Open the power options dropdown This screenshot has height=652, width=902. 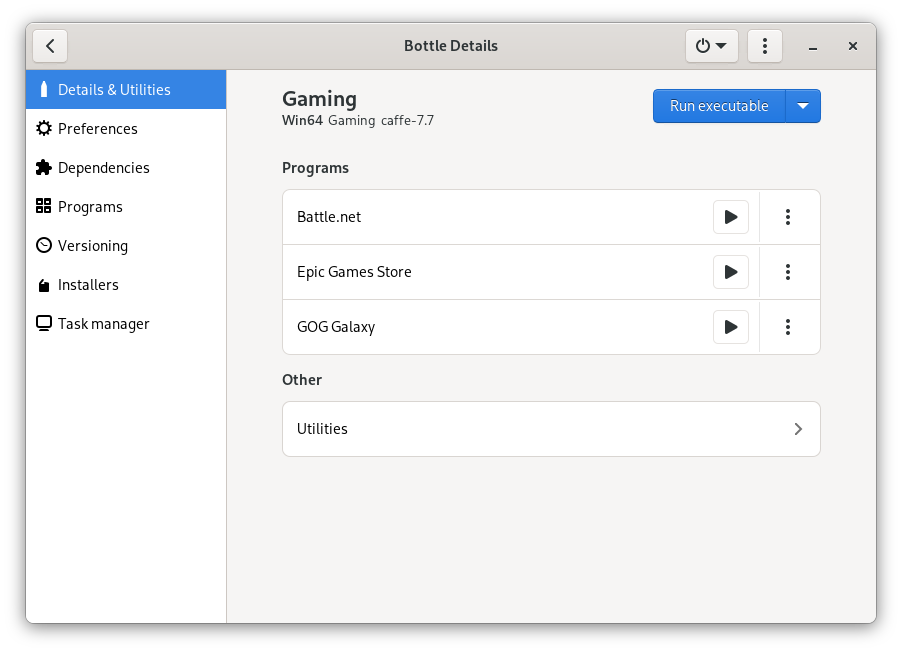[x=711, y=46]
